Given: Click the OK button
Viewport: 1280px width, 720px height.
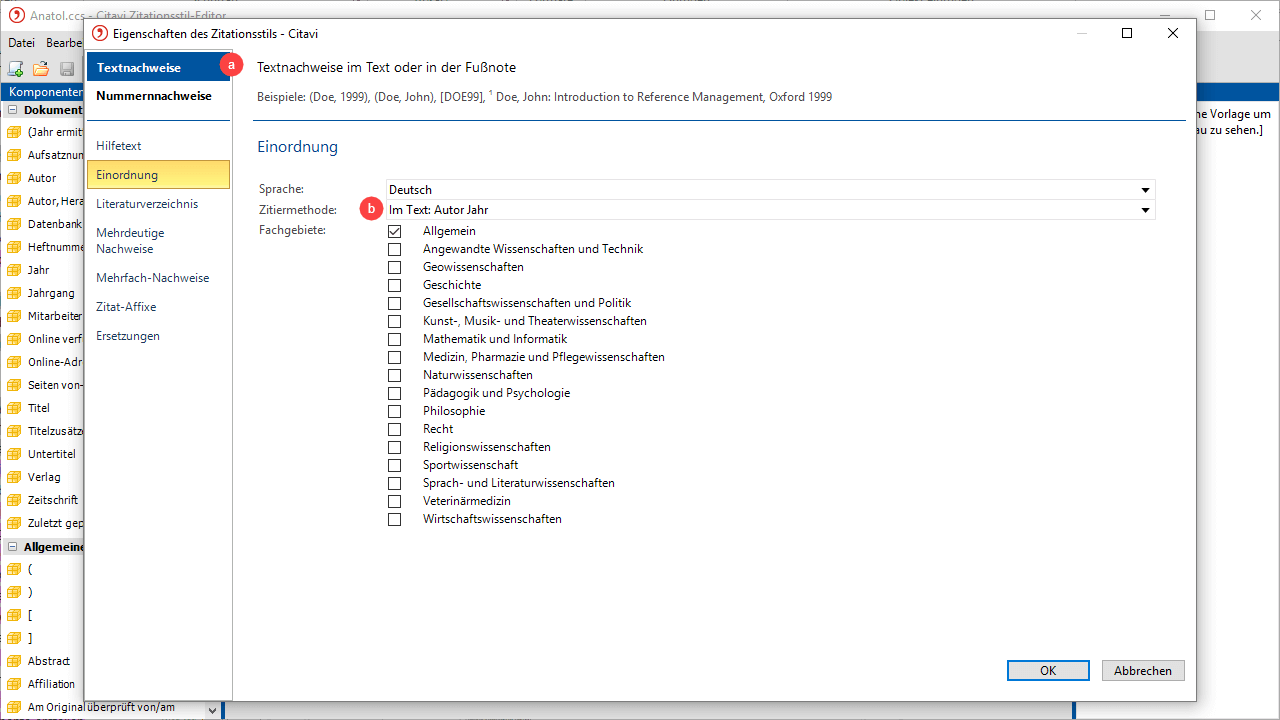Looking at the screenshot, I should 1047,671.
